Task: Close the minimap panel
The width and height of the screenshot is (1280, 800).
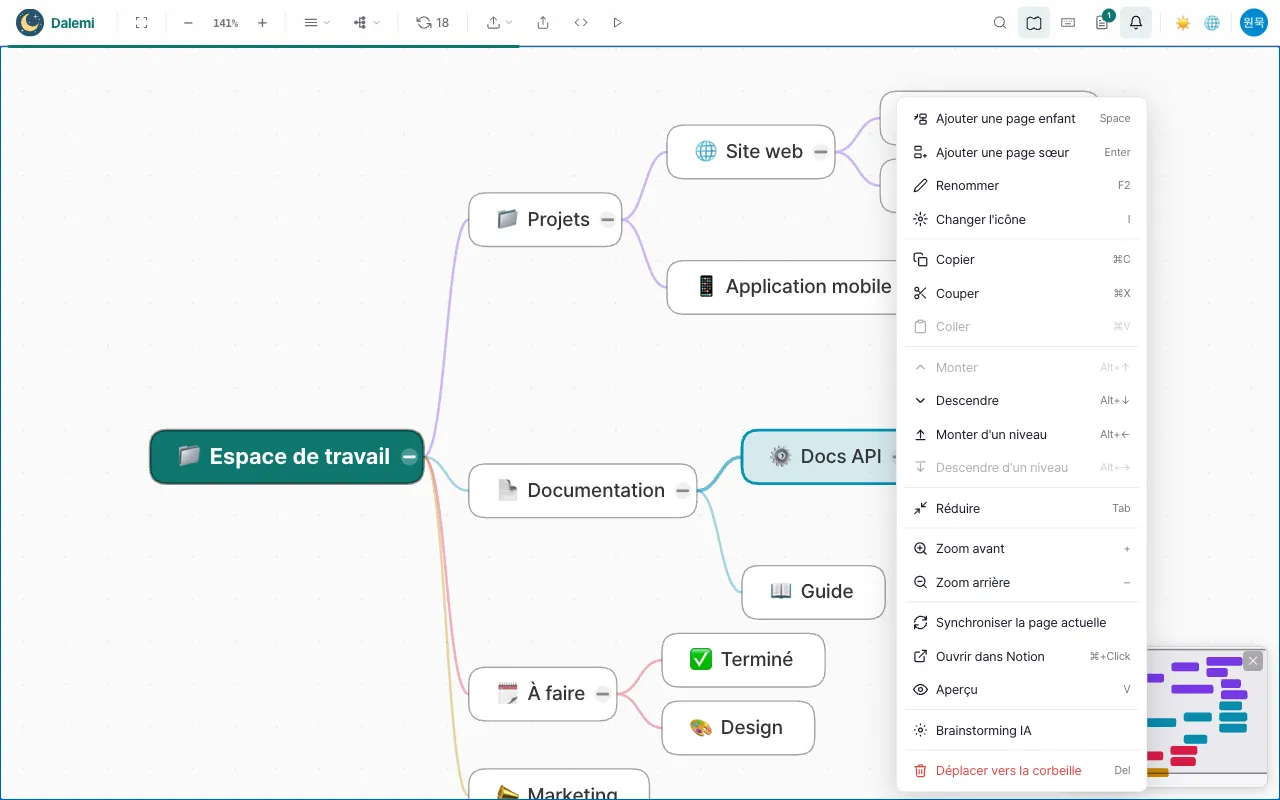Action: (1253, 661)
